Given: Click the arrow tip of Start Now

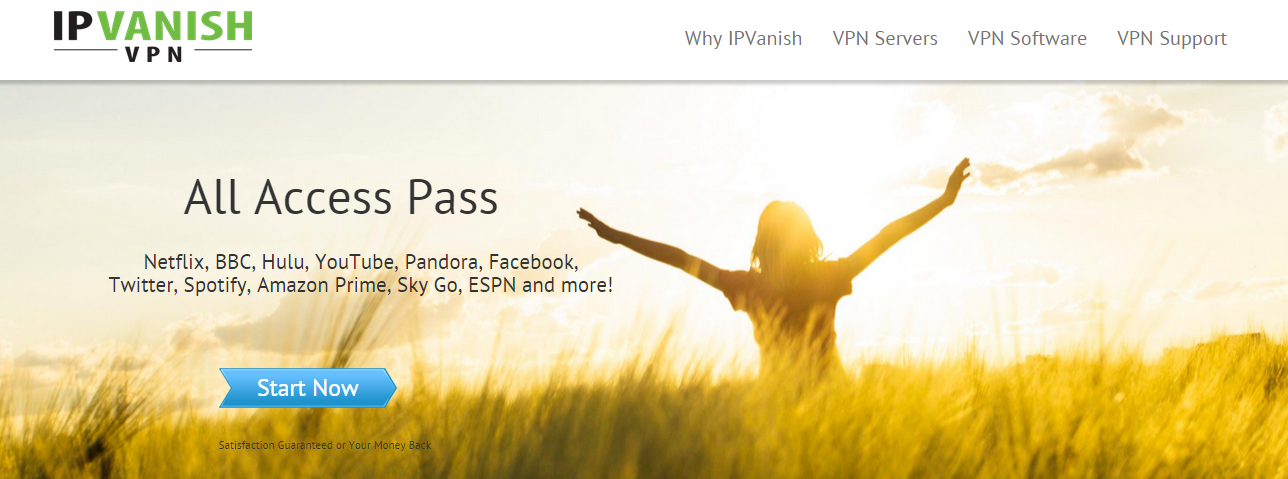Looking at the screenshot, I should [390, 388].
